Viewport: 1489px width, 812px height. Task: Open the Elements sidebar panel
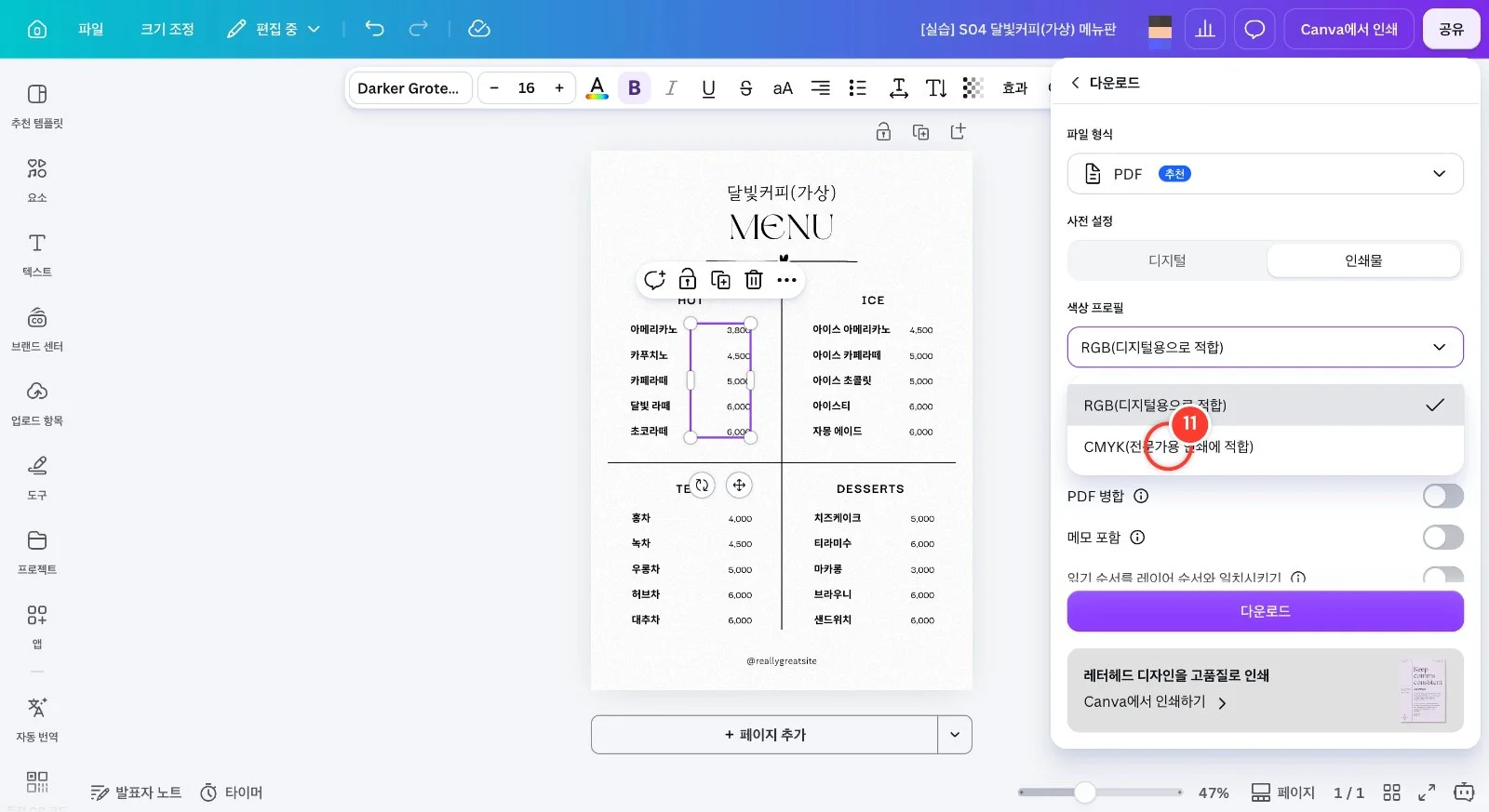[x=37, y=180]
